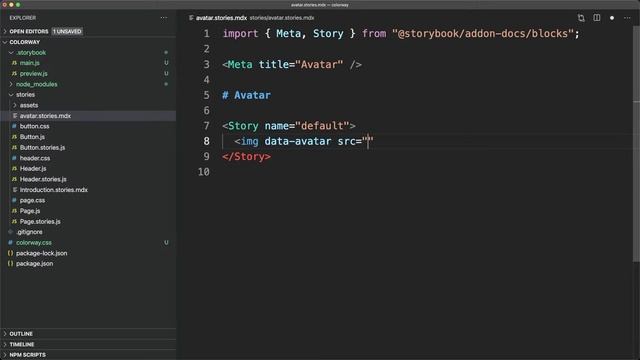
Task: Expand the Outline panel
Action: point(5,334)
